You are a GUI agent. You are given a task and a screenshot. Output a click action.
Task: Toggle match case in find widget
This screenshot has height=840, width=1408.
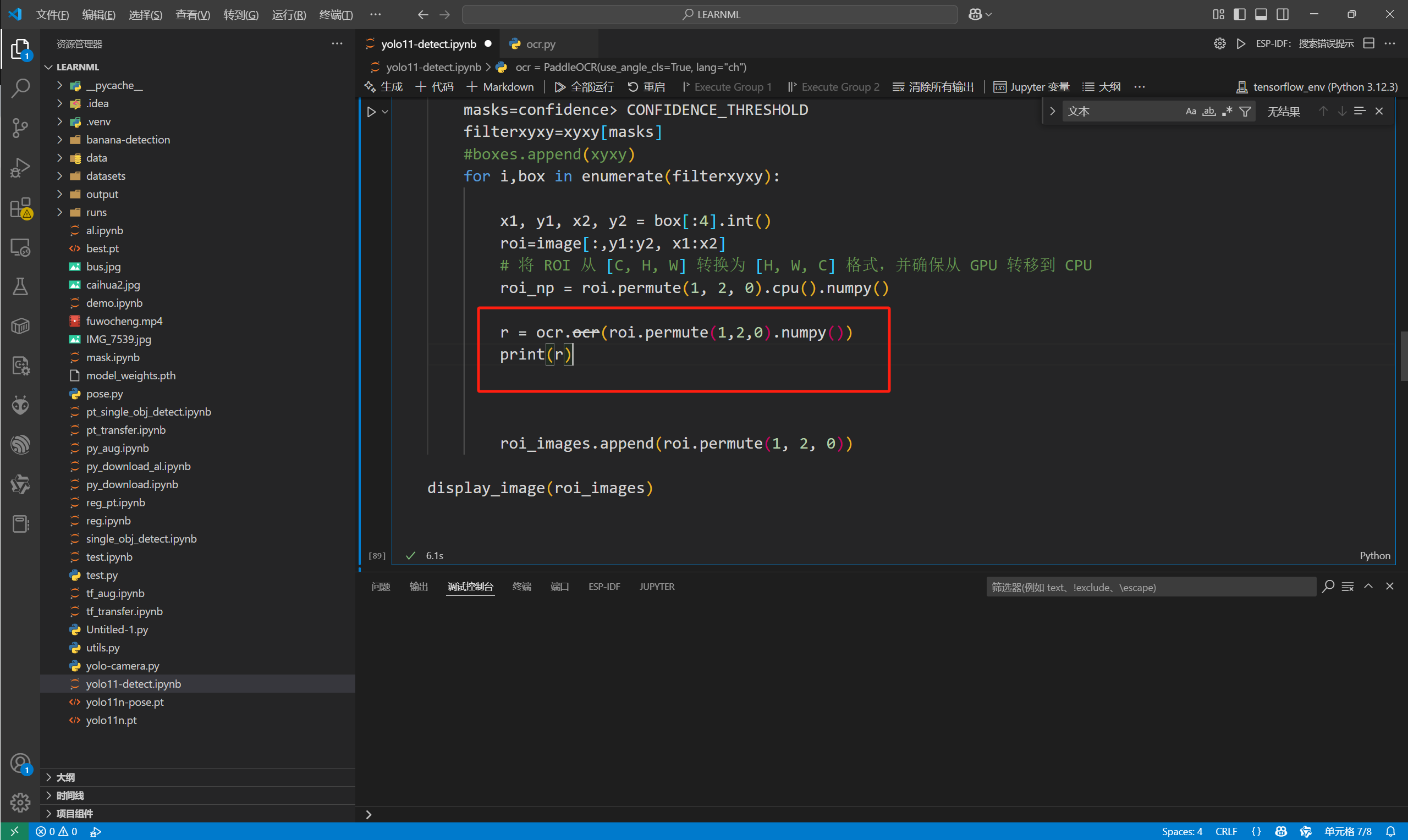(1191, 112)
